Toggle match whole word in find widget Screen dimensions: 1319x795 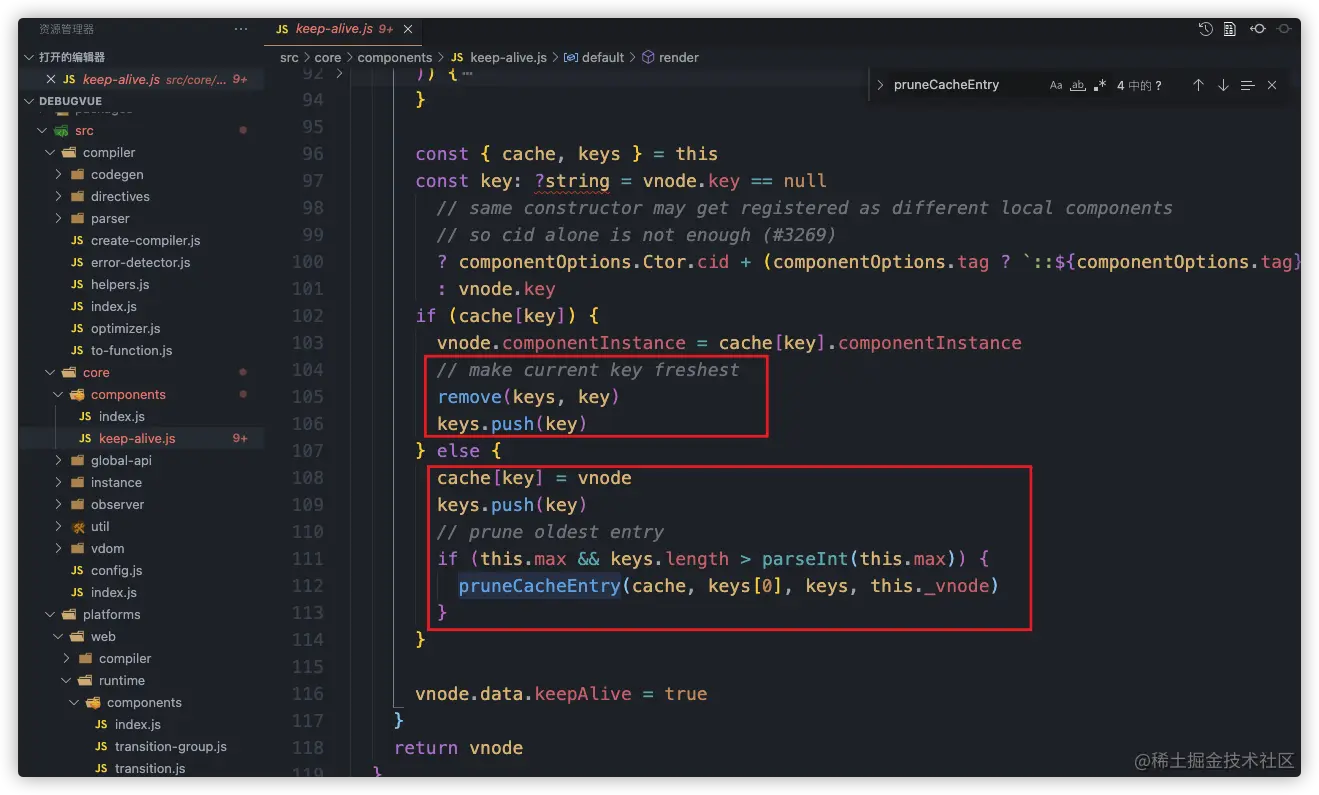tap(1078, 86)
